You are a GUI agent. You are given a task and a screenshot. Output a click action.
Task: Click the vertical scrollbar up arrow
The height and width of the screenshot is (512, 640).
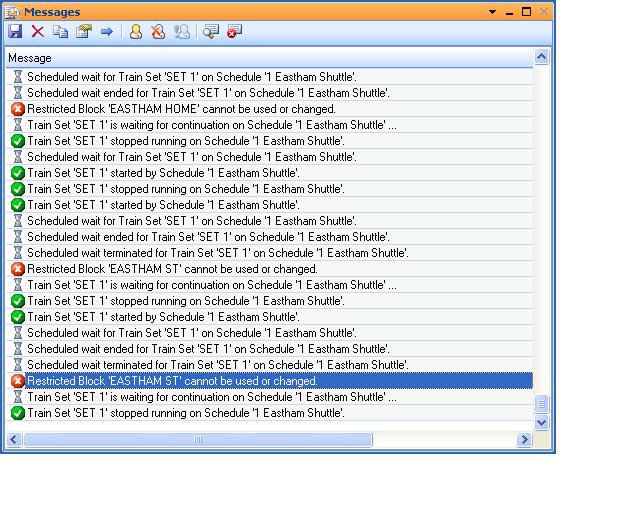[542, 57]
